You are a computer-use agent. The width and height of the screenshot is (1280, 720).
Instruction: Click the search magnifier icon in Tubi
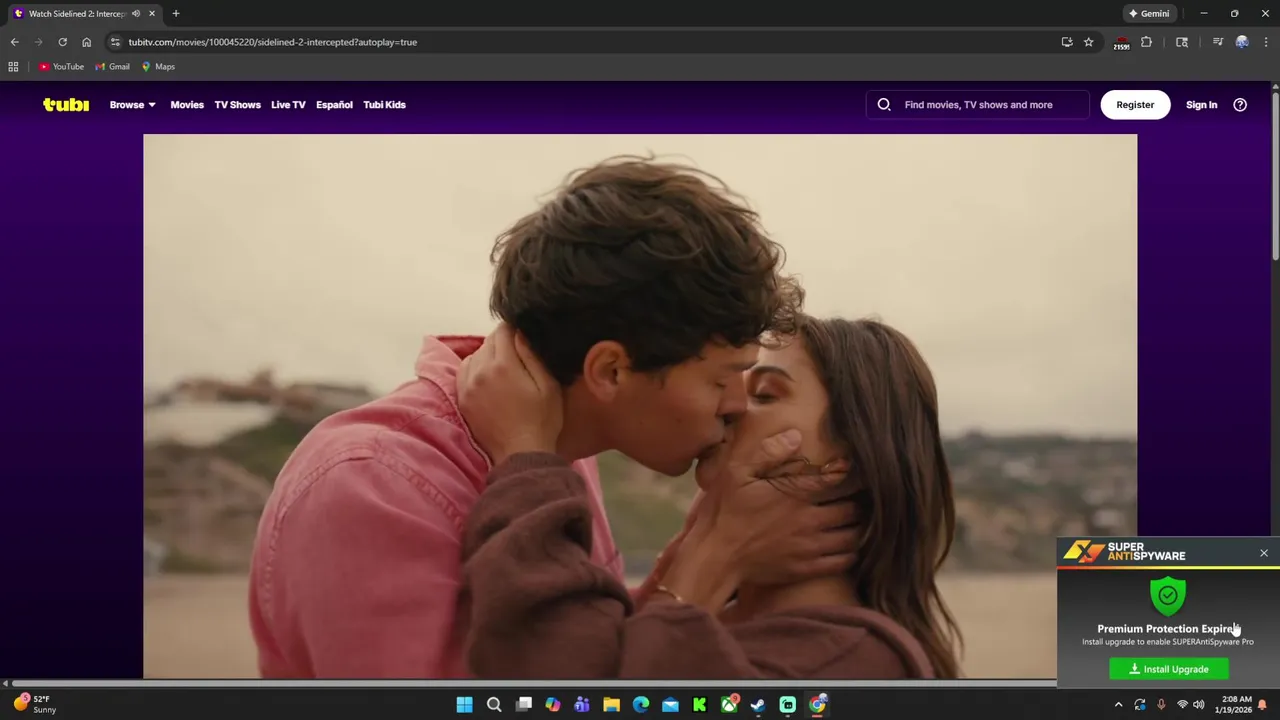point(884,105)
